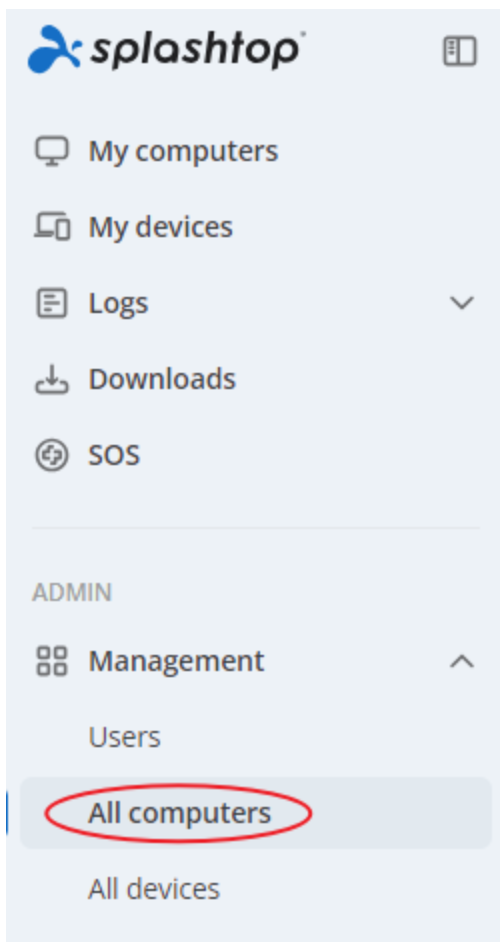This screenshot has width=500, height=942.
Task: Collapse the Management section chevron
Action: point(462,661)
